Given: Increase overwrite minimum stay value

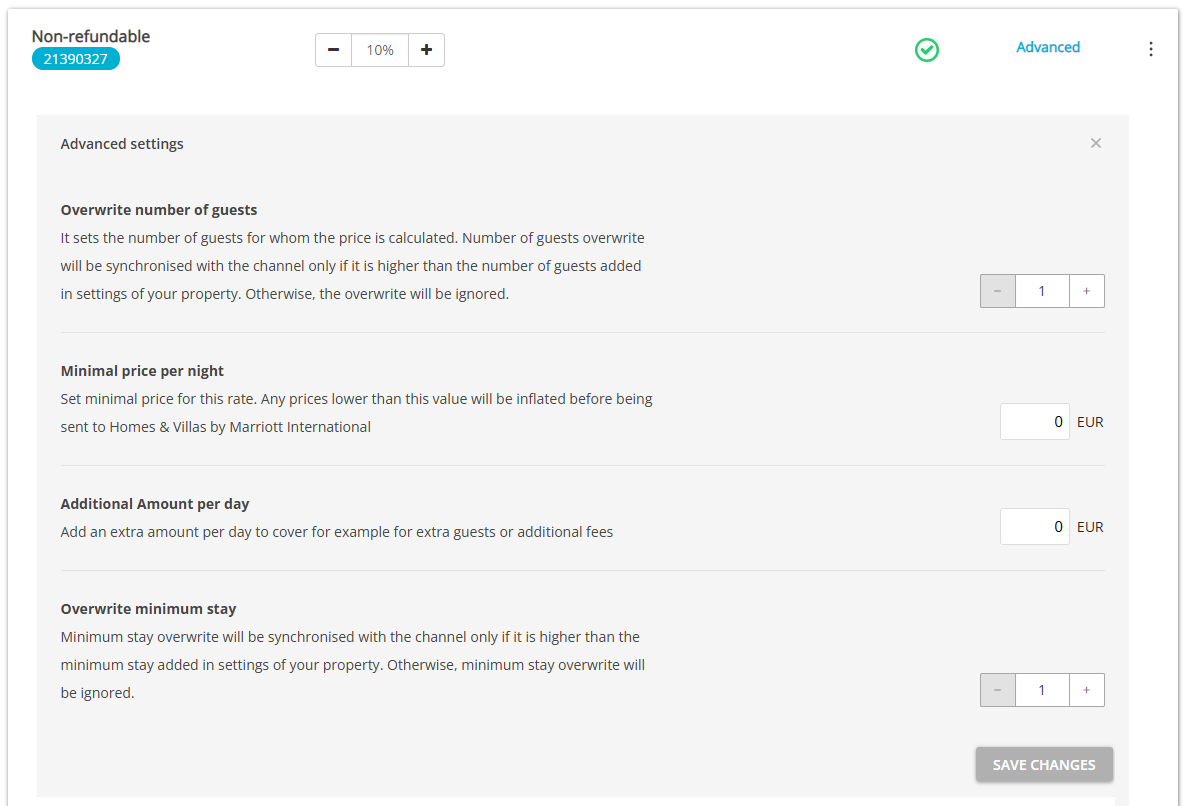Looking at the screenshot, I should pyautogui.click(x=1087, y=690).
